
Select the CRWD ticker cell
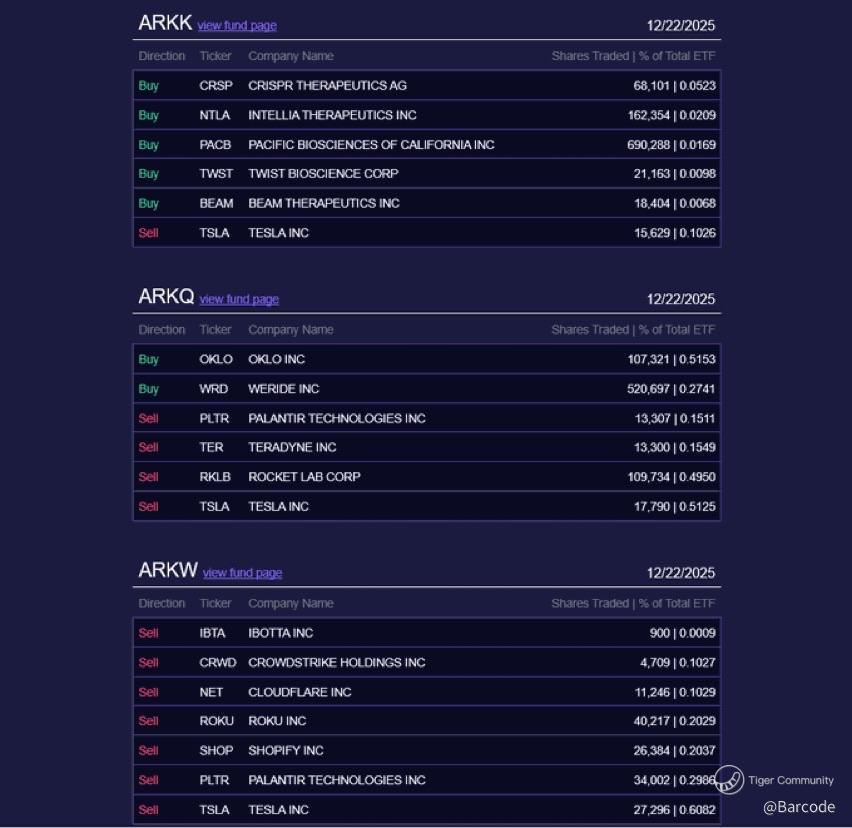pyautogui.click(x=218, y=663)
